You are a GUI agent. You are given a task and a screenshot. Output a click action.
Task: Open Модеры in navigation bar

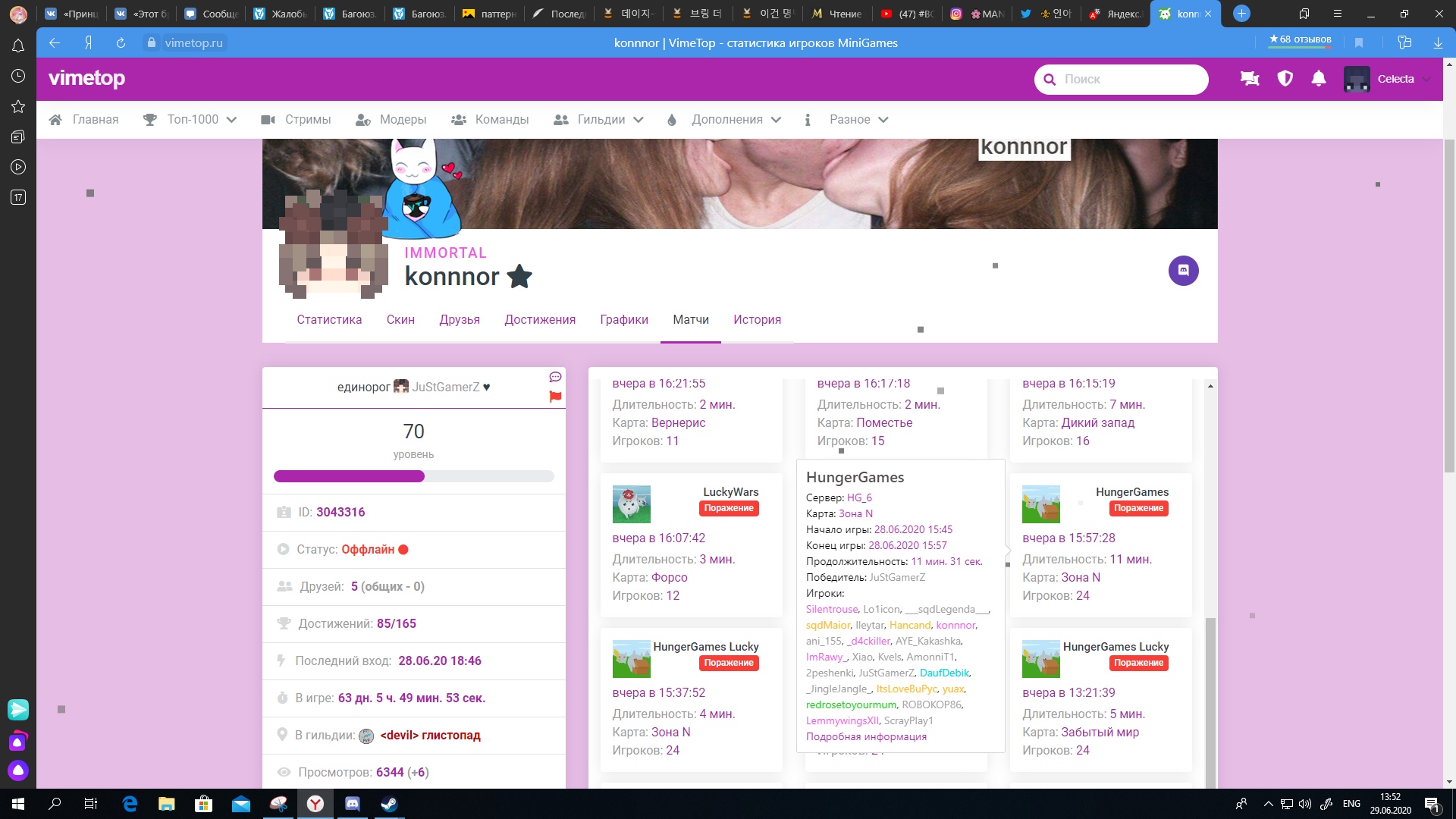[x=391, y=120]
